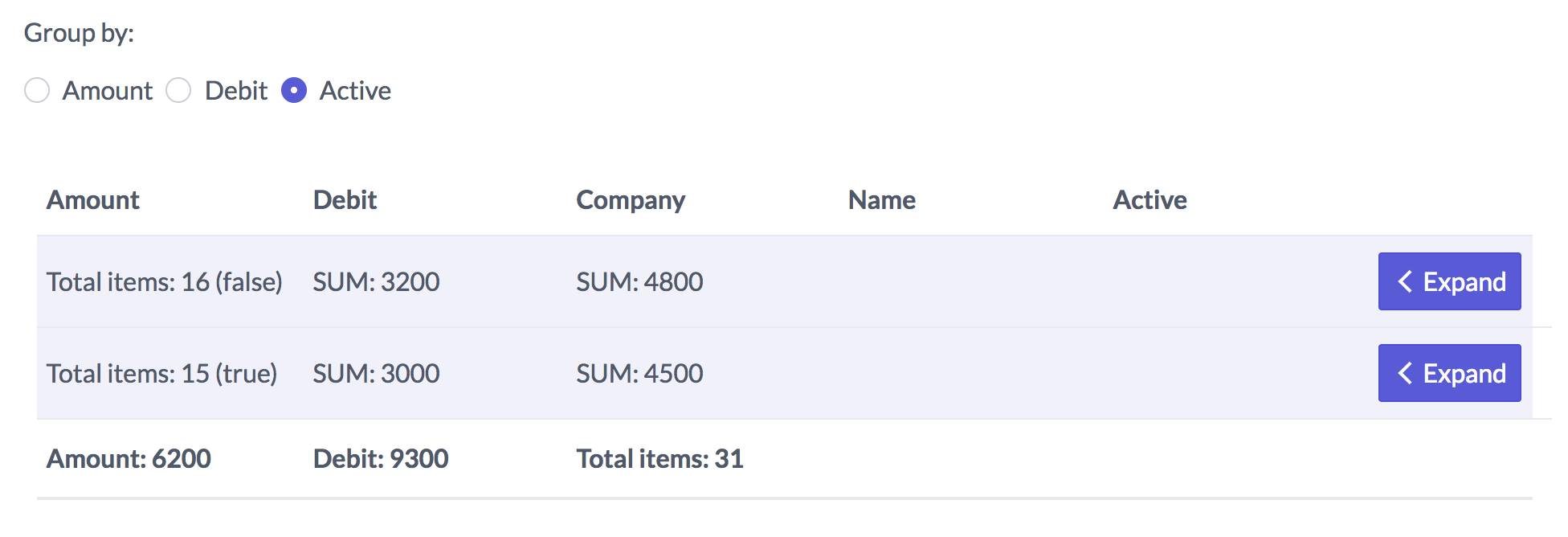Click the Group by label

(78, 33)
